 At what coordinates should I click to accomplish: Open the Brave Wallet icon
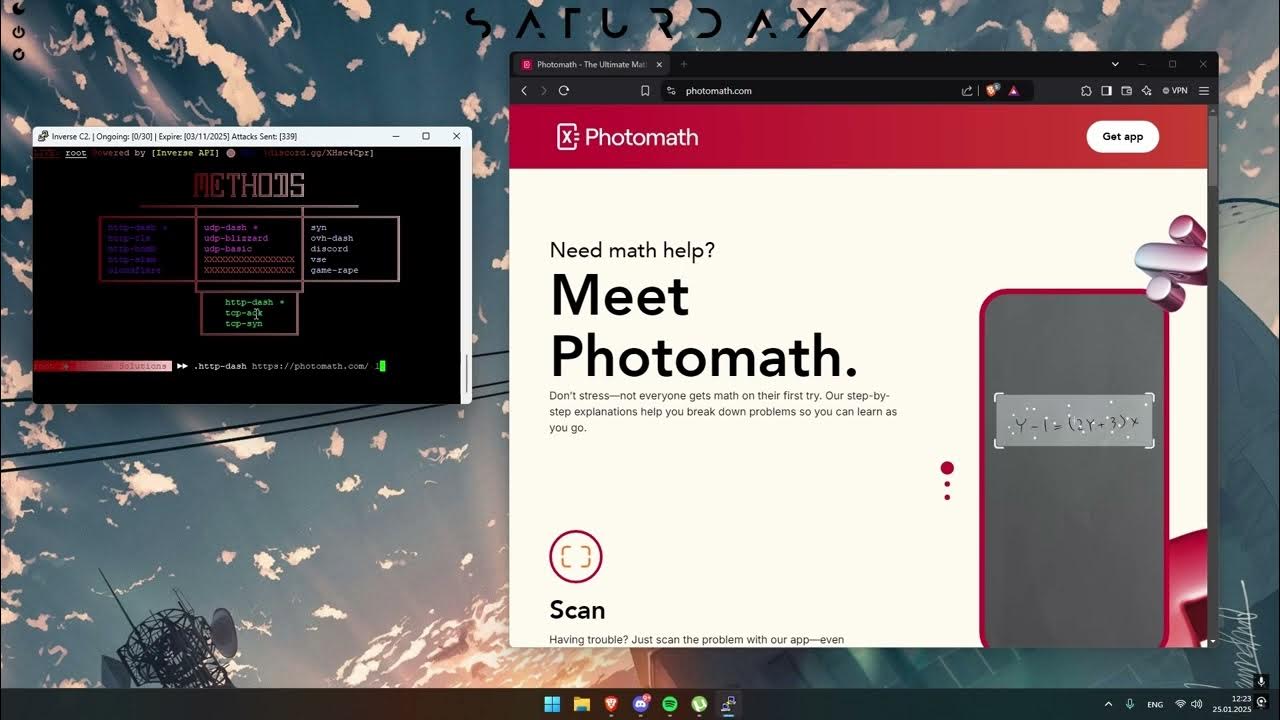click(1127, 91)
